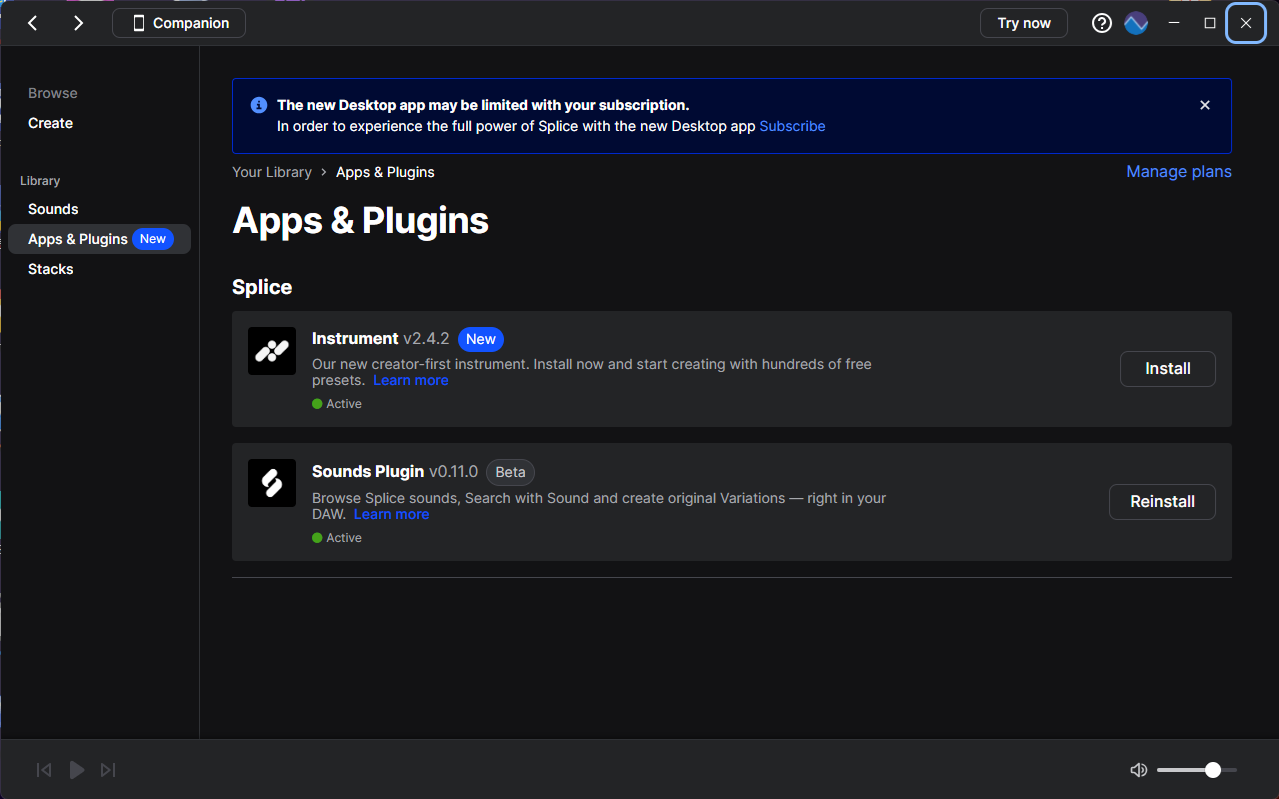
Task: Skip to the previous track
Action: point(44,770)
